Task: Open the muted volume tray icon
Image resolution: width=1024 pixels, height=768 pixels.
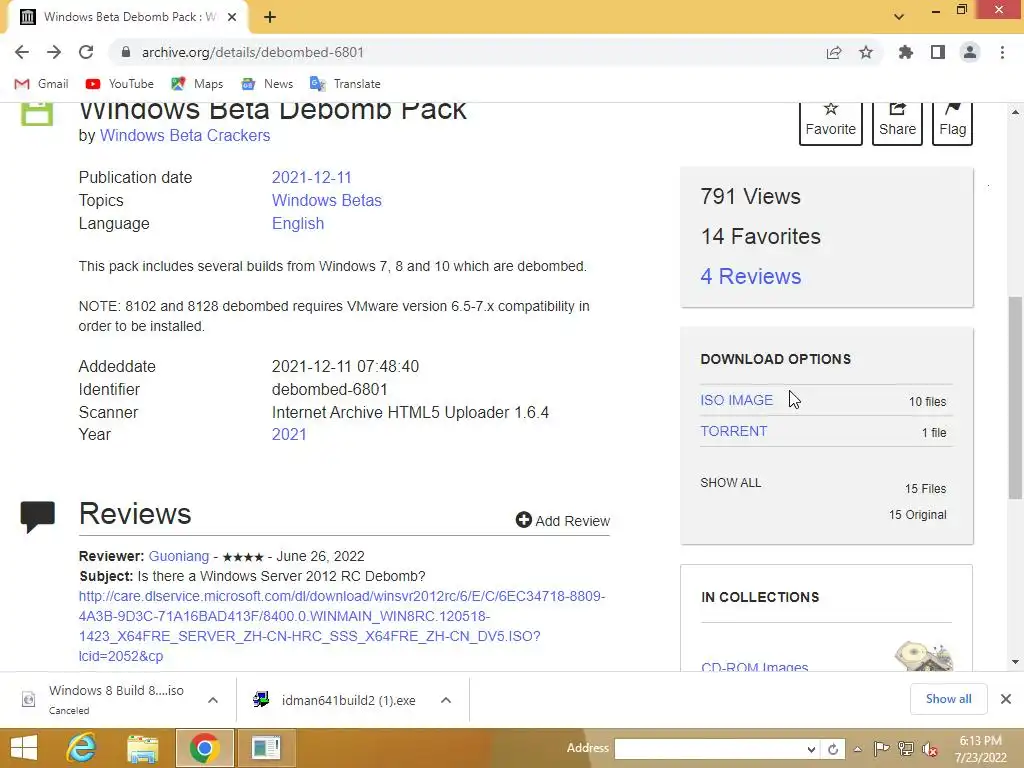Action: [x=930, y=749]
